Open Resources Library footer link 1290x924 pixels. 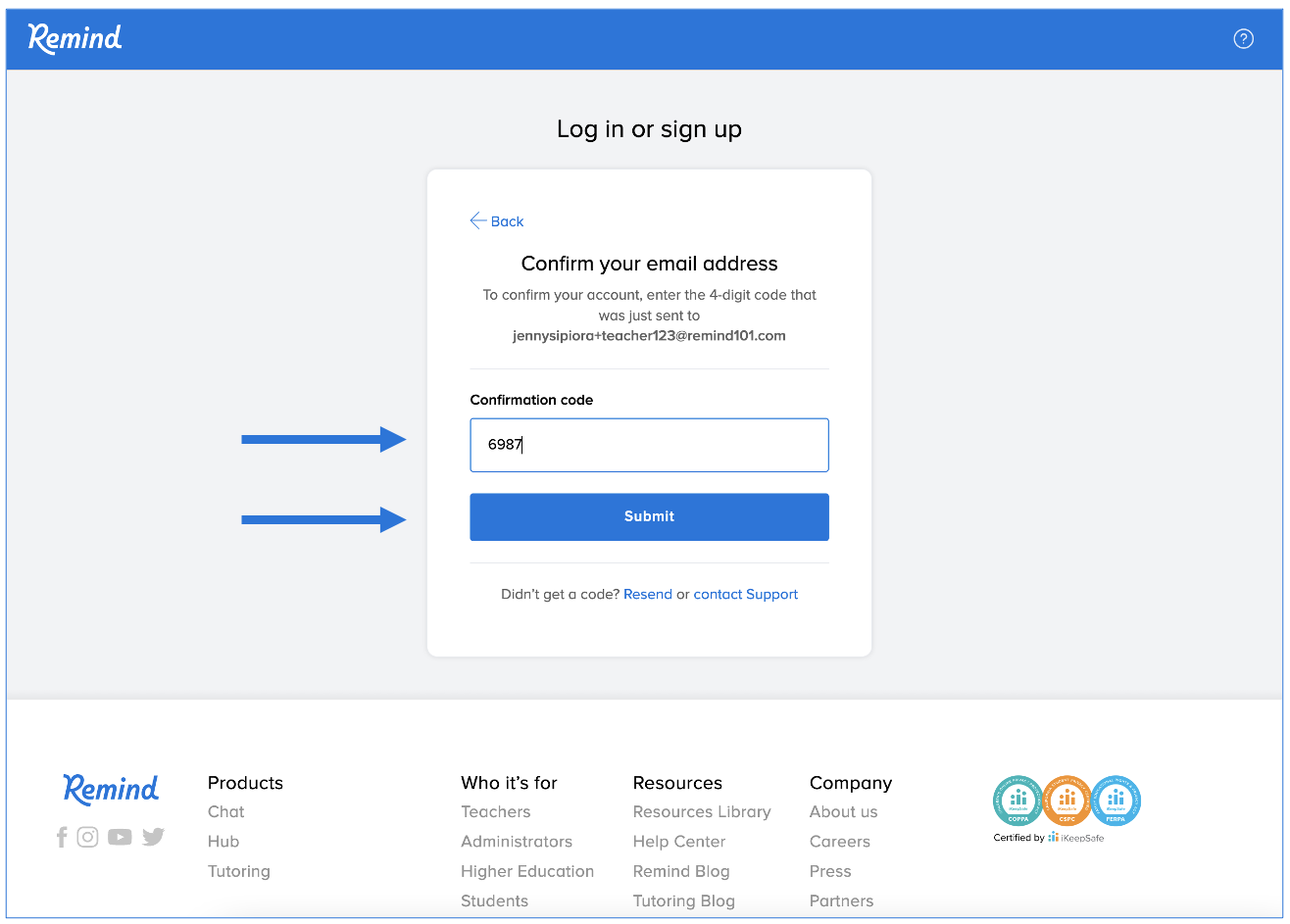click(x=702, y=812)
